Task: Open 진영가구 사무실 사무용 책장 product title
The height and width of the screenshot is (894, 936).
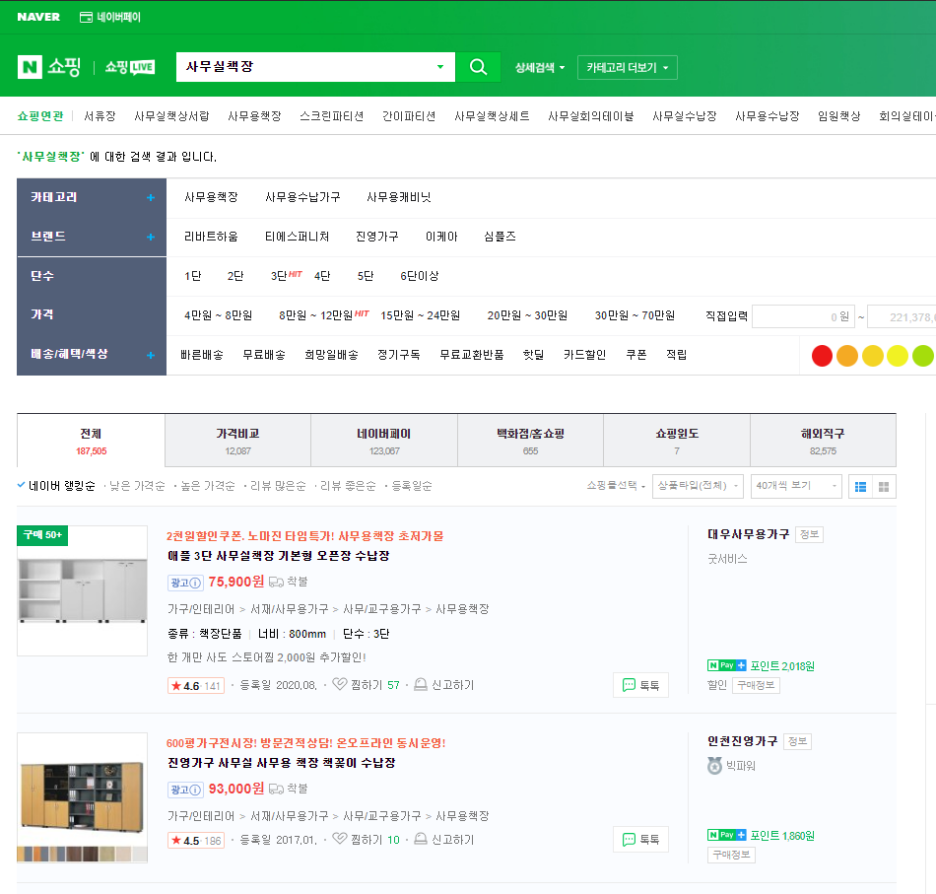Action: coord(281,763)
